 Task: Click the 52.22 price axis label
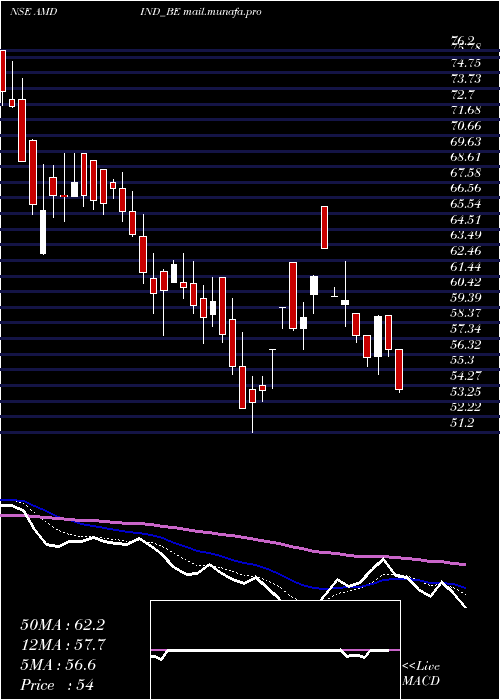point(466,407)
